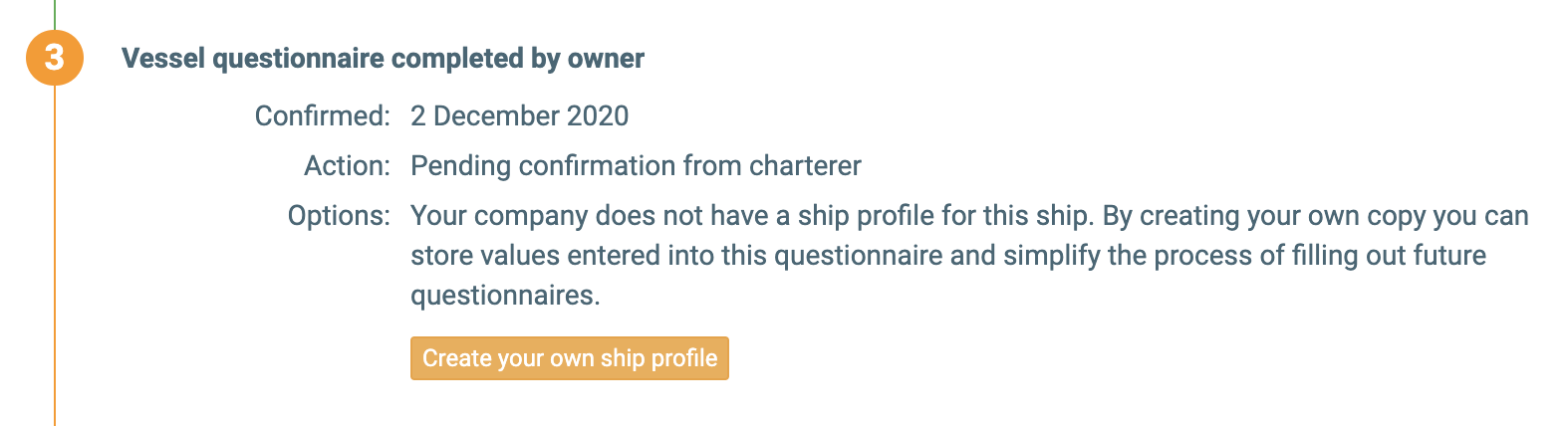Click the word Vessel in the heading
Image resolution: width=1568 pixels, height=426 pixels.
click(x=163, y=59)
